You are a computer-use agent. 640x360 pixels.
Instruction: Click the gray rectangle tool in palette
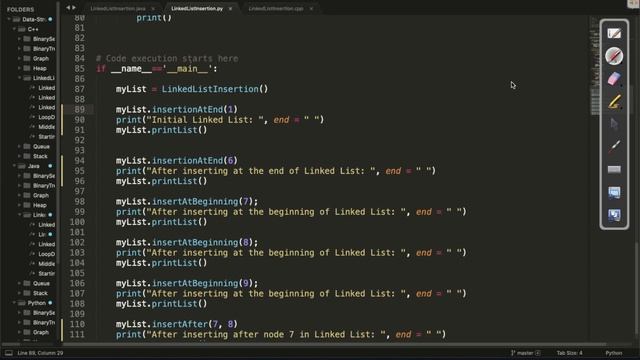click(614, 169)
